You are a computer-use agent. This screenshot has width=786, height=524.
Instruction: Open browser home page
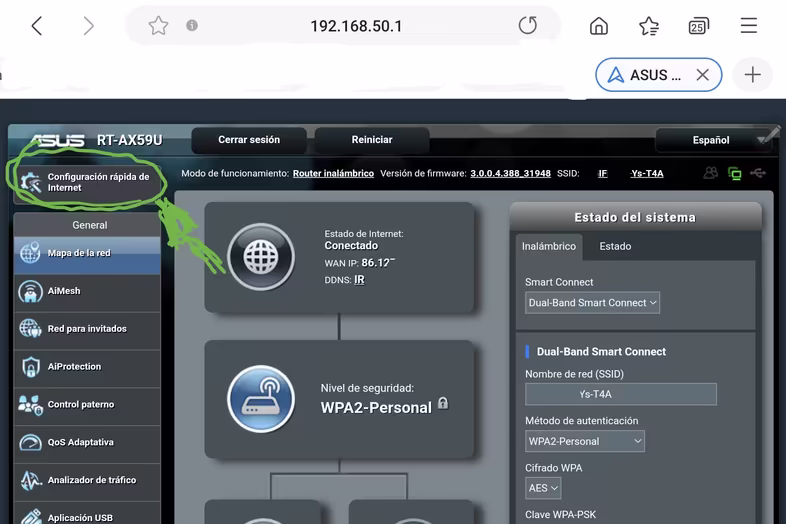(599, 26)
